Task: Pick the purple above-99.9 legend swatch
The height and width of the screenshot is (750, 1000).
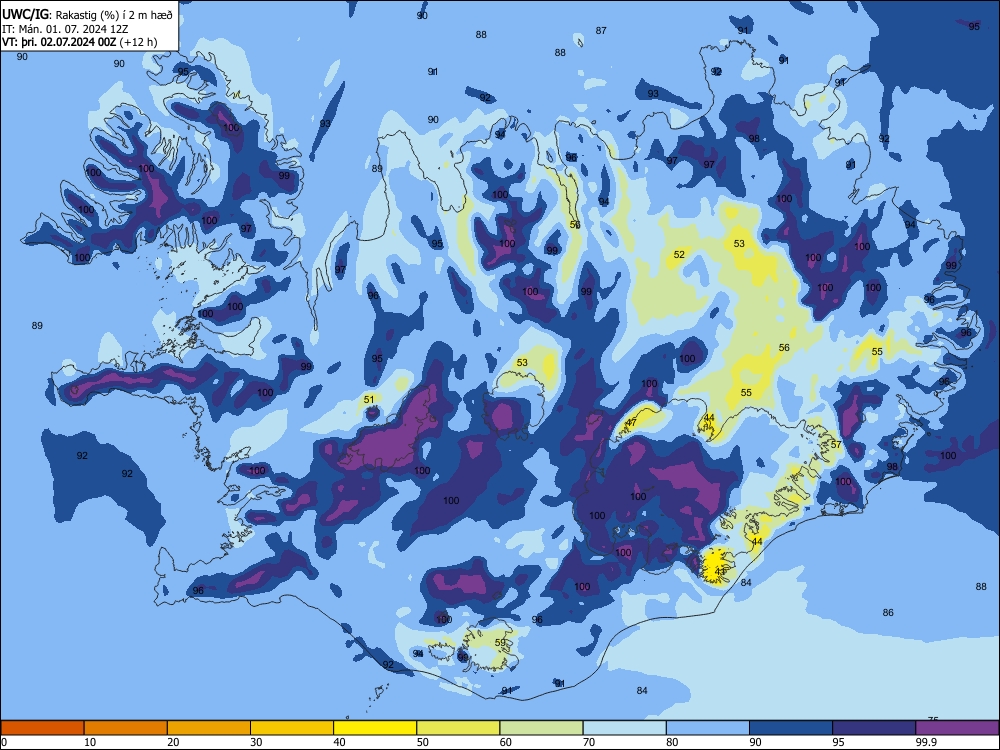Action: 957,728
